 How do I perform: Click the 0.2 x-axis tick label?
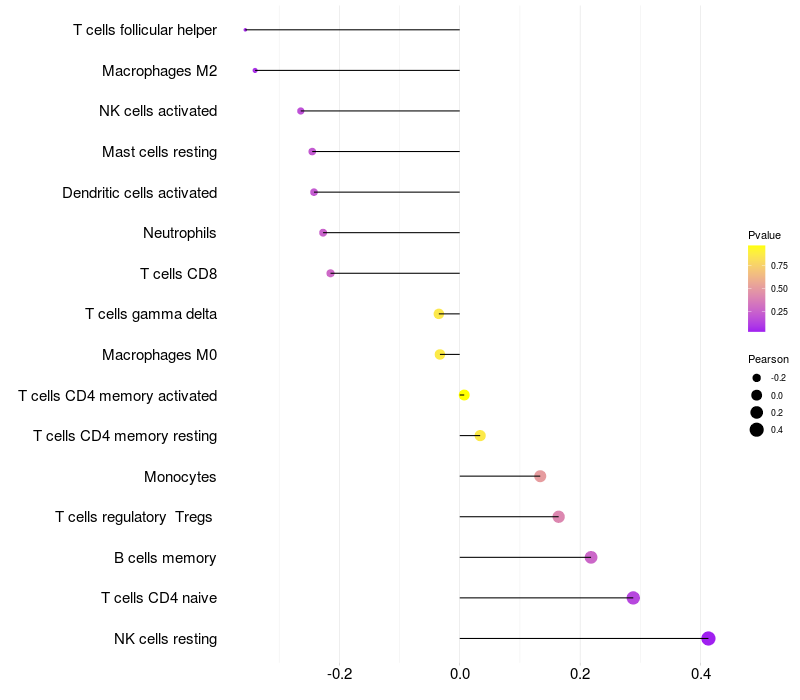pos(580,674)
